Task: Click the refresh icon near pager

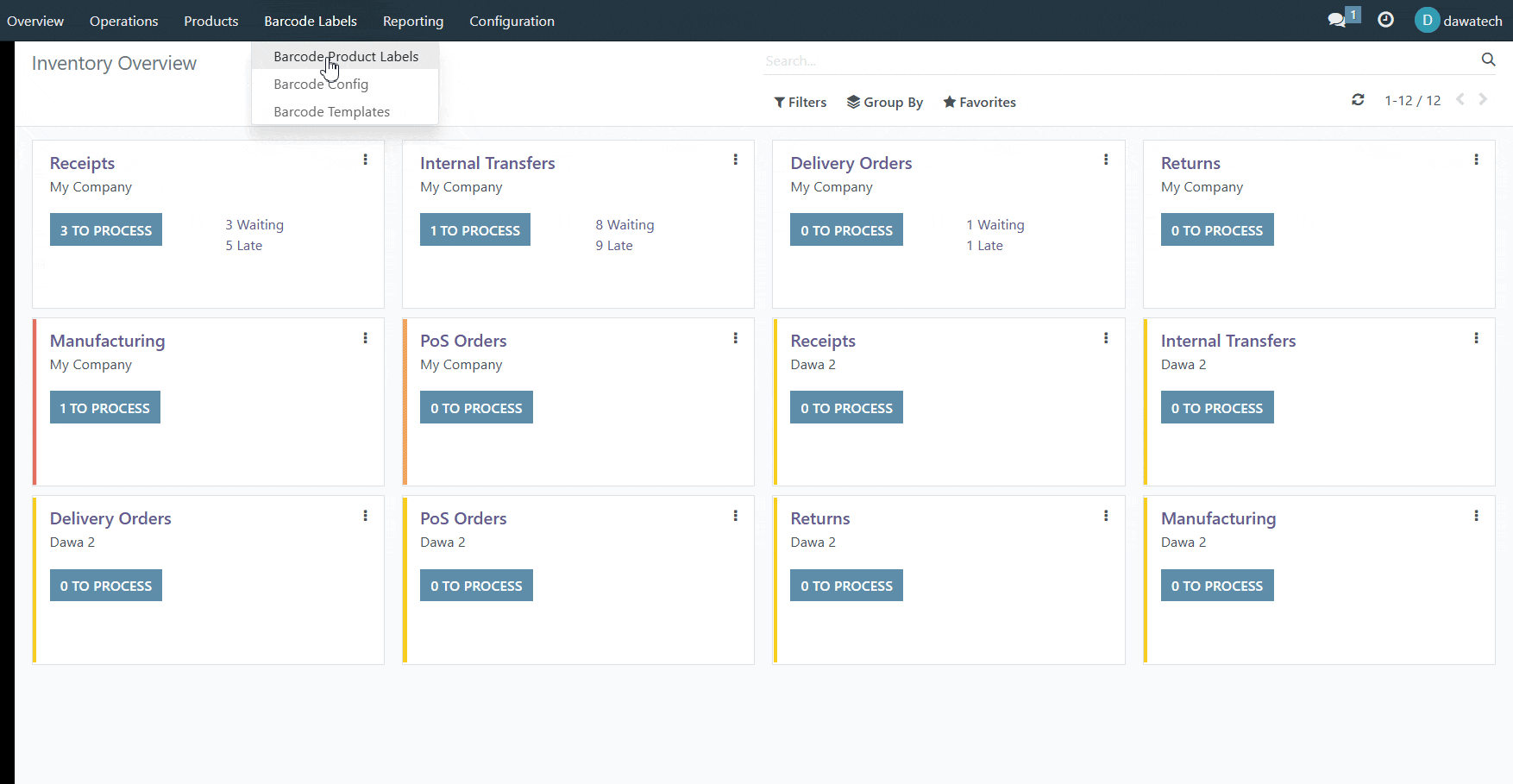Action: pyautogui.click(x=1358, y=100)
